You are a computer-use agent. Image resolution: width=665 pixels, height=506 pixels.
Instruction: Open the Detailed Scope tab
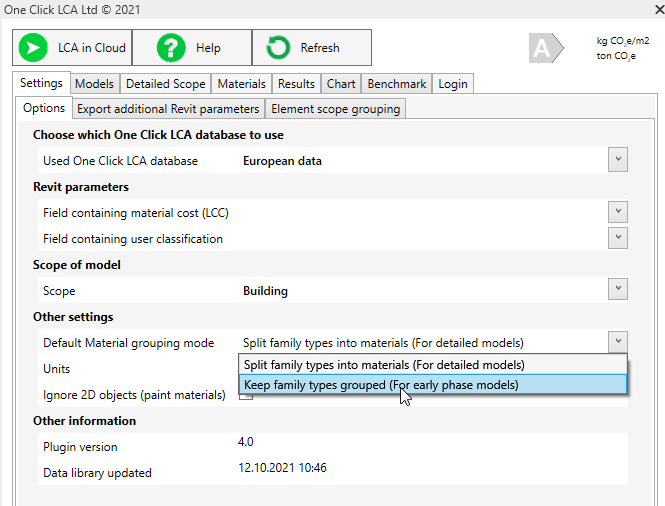click(x=166, y=84)
